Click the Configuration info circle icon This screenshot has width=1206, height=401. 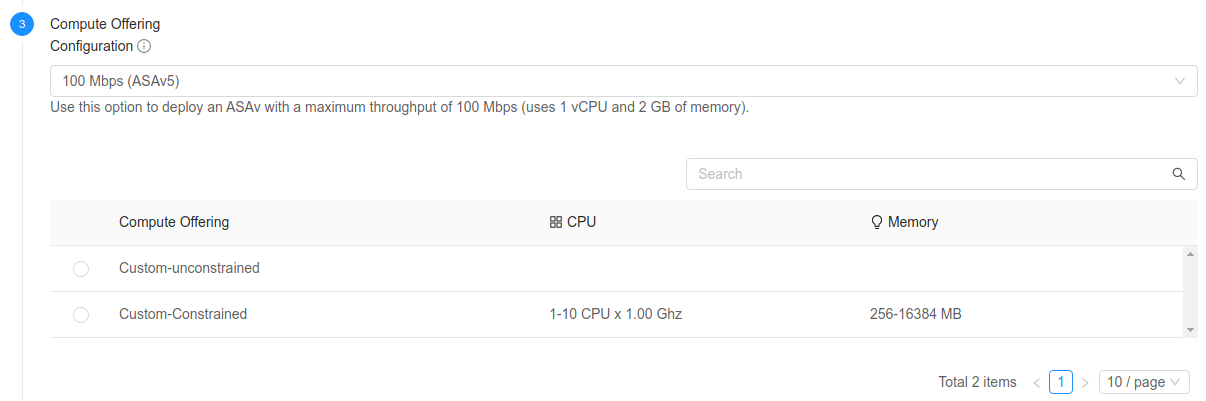tap(144, 46)
